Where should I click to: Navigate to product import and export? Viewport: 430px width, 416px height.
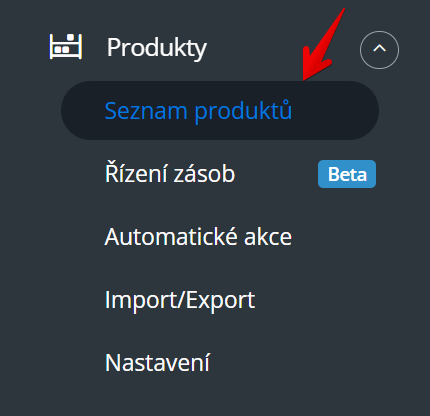(180, 301)
